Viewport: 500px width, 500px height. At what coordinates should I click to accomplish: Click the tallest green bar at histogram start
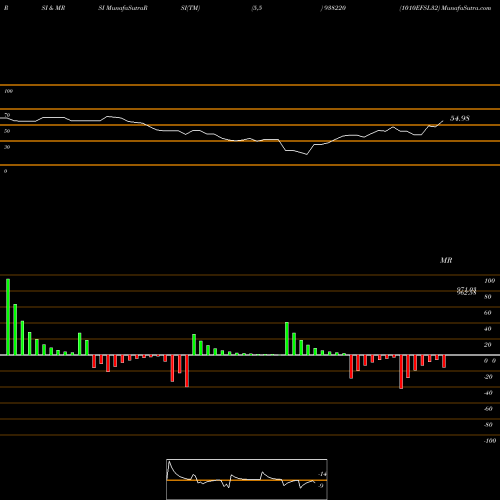coord(8,317)
